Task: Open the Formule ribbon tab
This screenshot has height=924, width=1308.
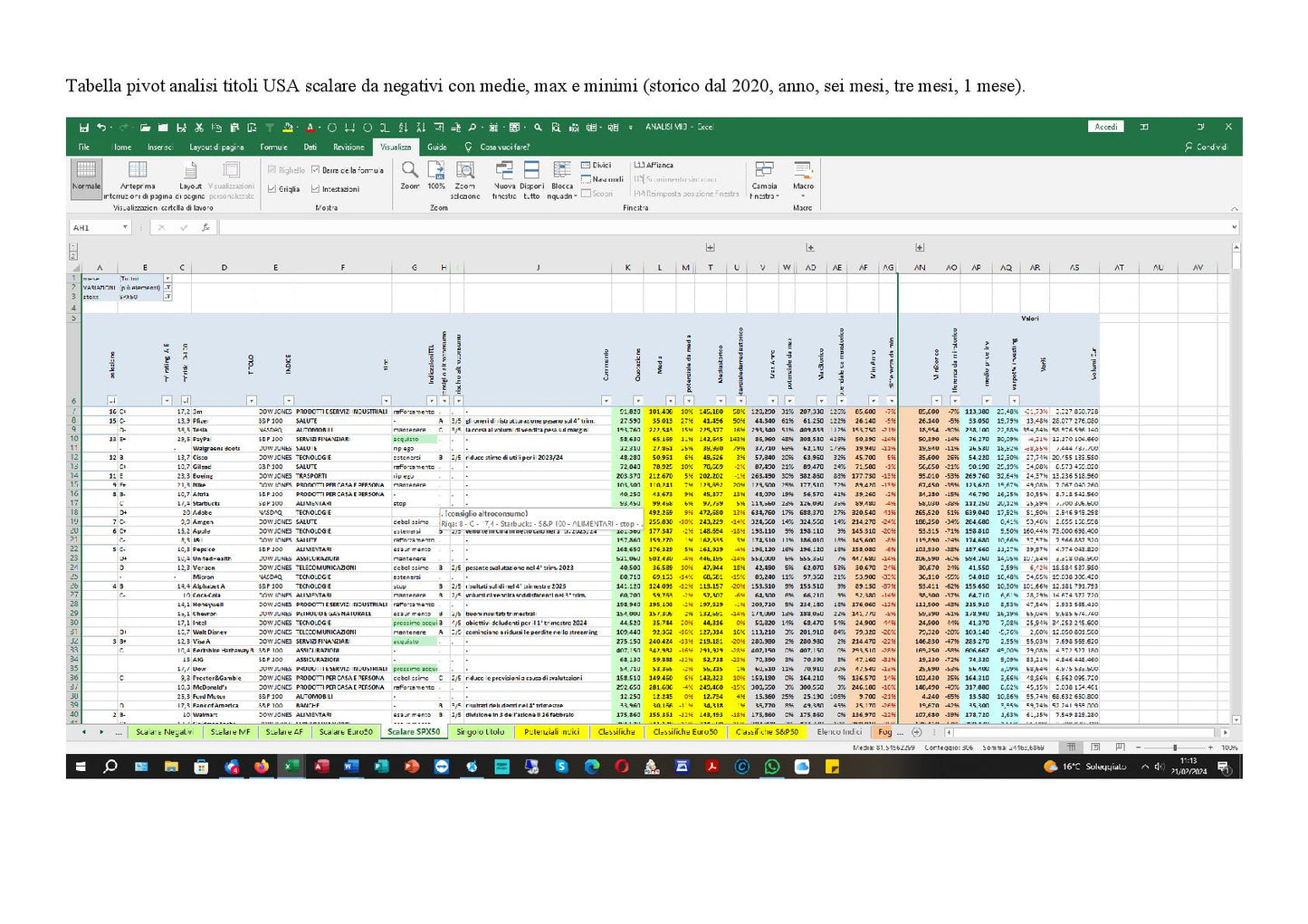Action: click(274, 147)
